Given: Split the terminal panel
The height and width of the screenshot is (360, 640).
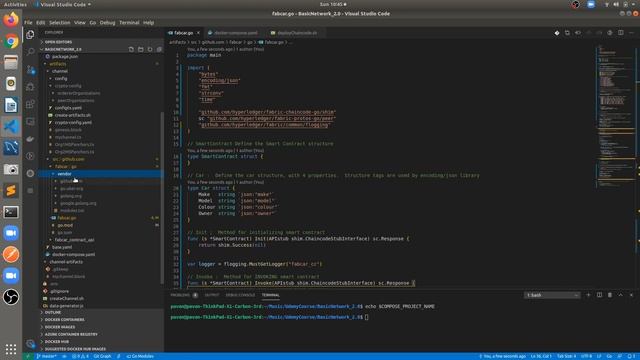Looking at the screenshot, I should coord(599,295).
